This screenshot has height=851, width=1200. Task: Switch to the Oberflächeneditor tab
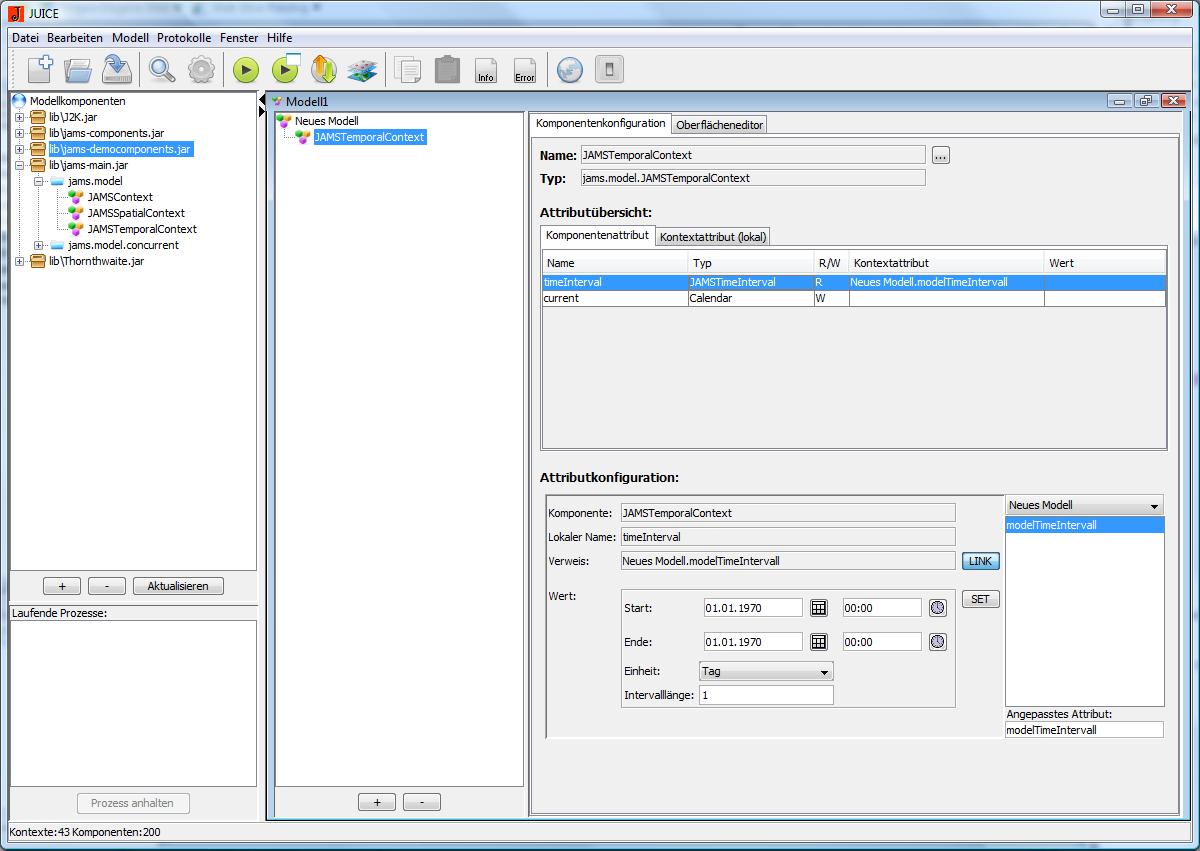719,124
